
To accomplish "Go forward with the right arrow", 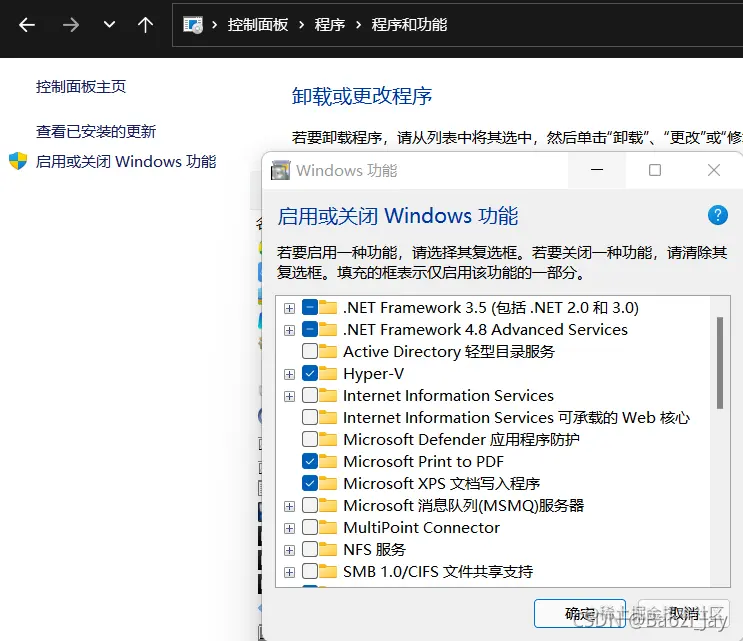I will click(71, 25).
